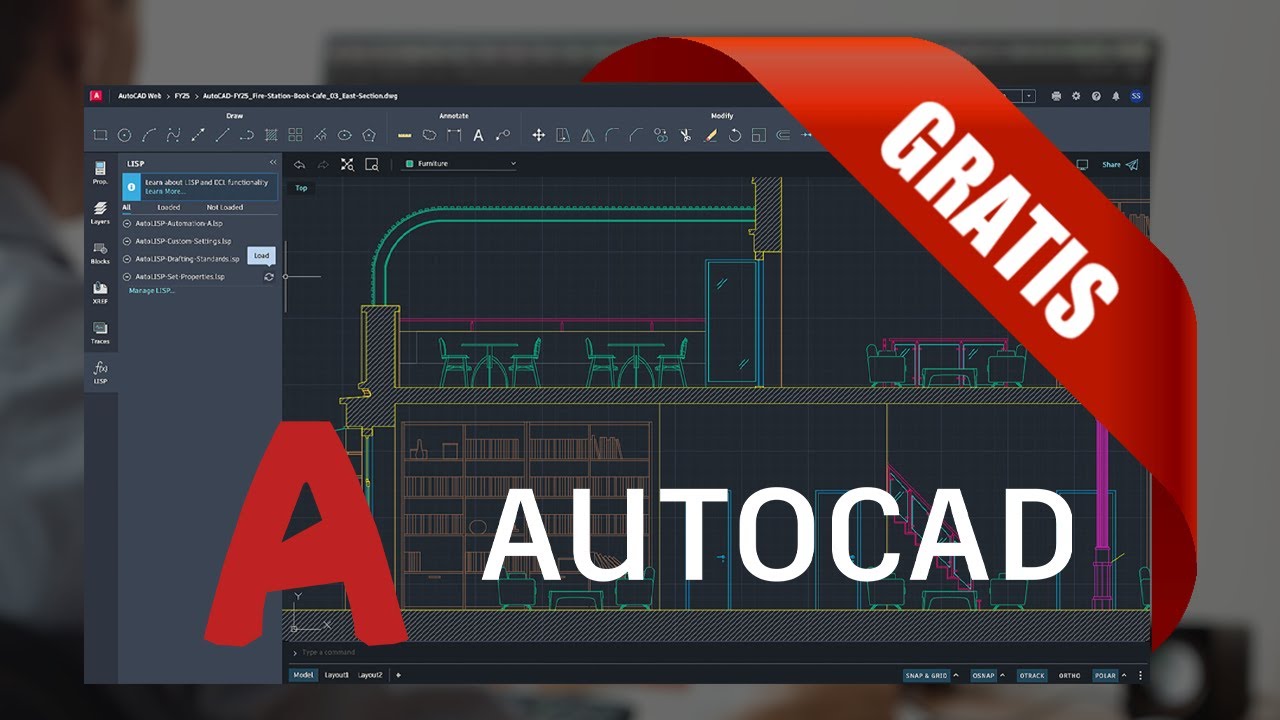
Task: Select the Move modify tool
Action: [538, 135]
